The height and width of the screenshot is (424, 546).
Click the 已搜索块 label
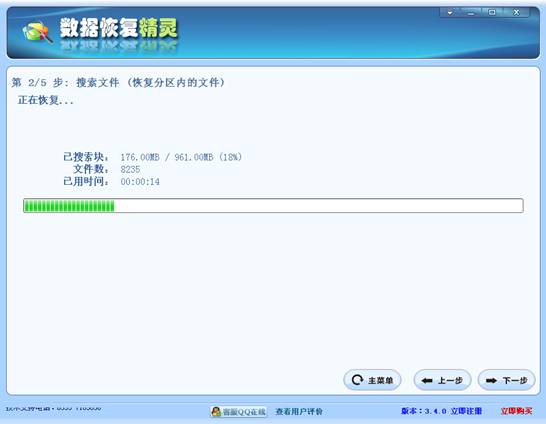click(86, 157)
